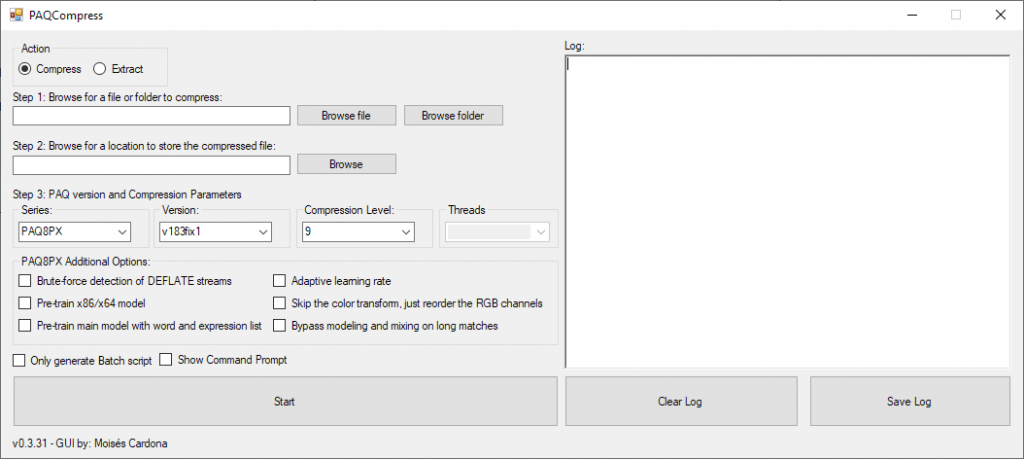Click the version text v0.3.31 GUI credit
Image resolution: width=1024 pixels, height=459 pixels.
click(x=90, y=443)
